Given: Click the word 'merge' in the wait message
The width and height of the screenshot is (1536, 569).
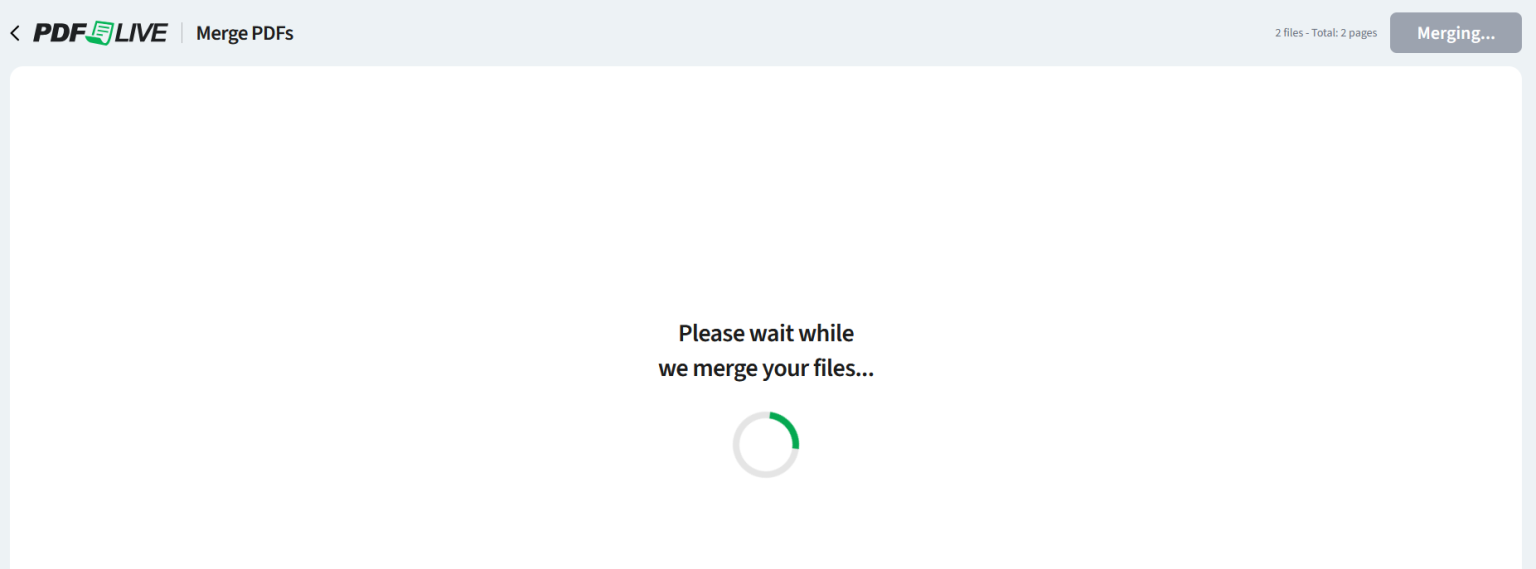Looking at the screenshot, I should (724, 368).
